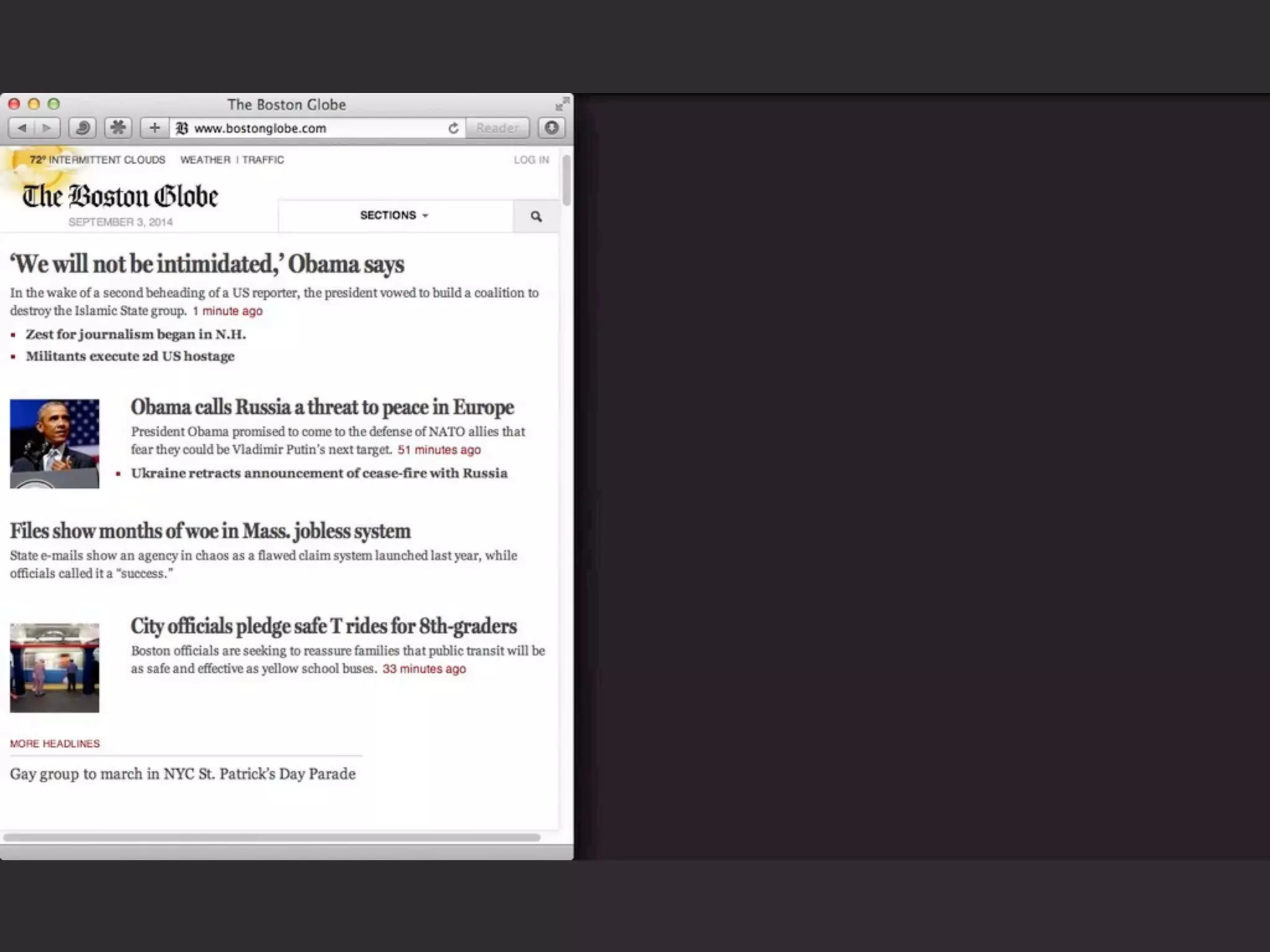Click the browser forward arrow button
1270x952 pixels.
coord(47,128)
